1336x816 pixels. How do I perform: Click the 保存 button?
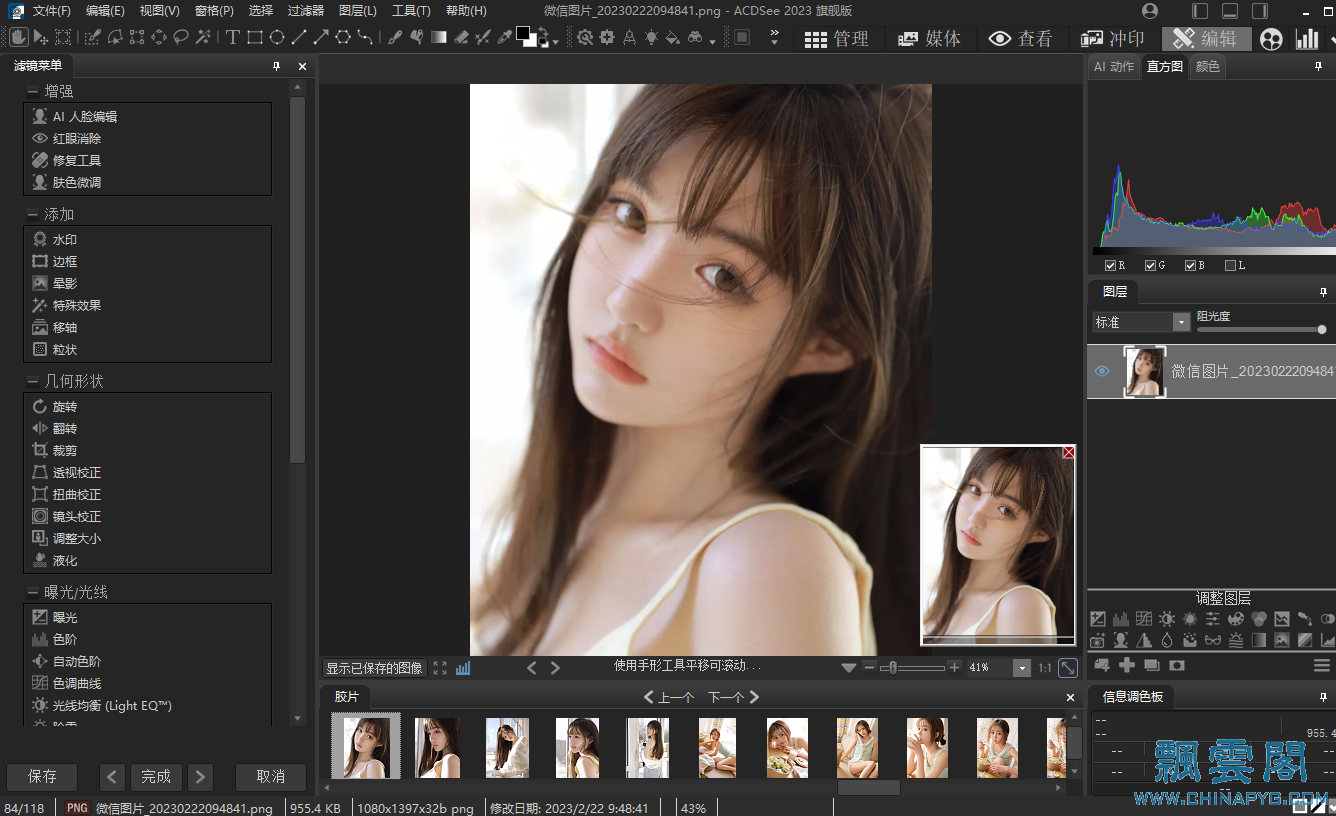click(x=42, y=776)
